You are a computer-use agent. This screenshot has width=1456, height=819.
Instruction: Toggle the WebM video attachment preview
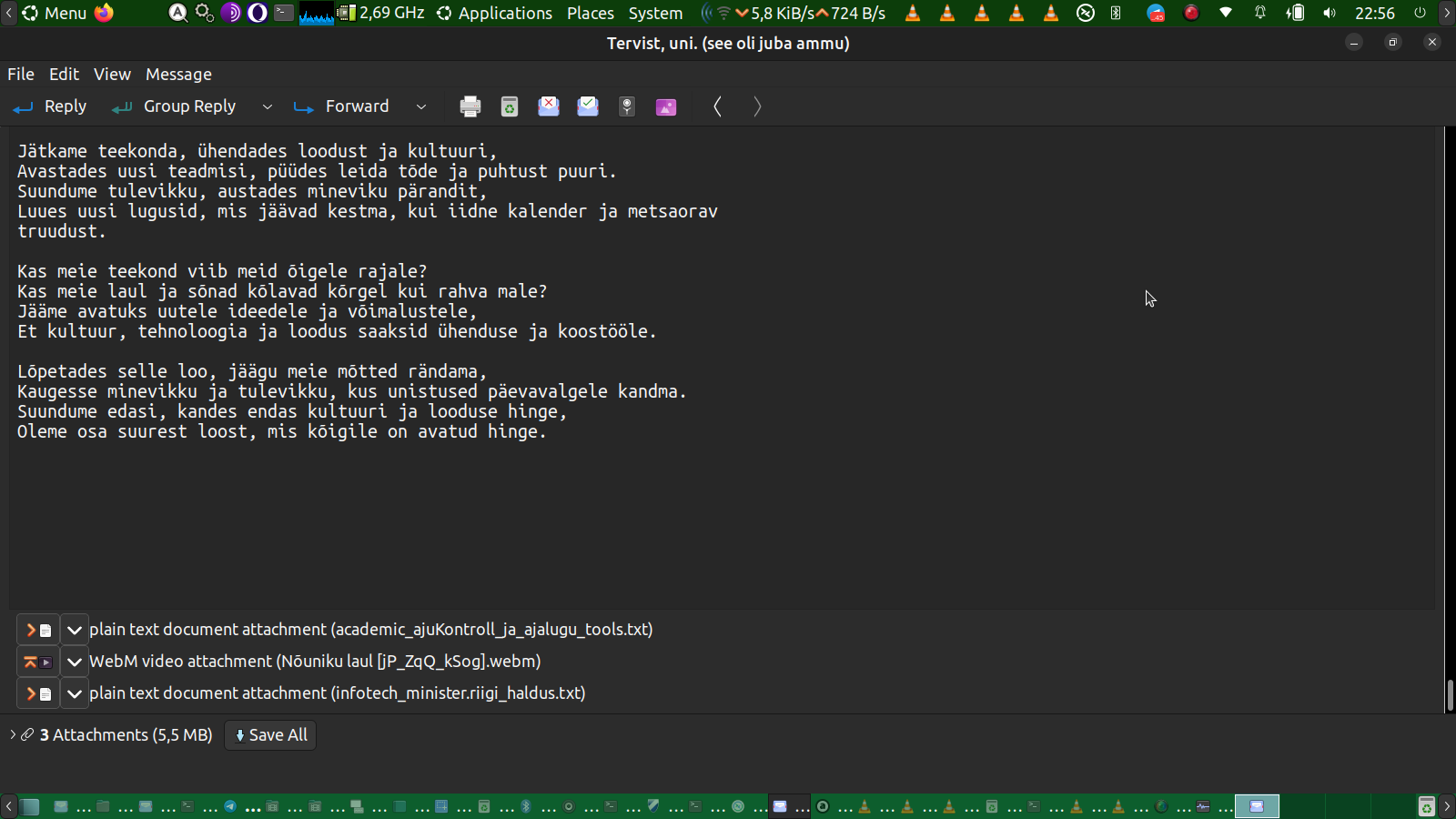pos(37,662)
